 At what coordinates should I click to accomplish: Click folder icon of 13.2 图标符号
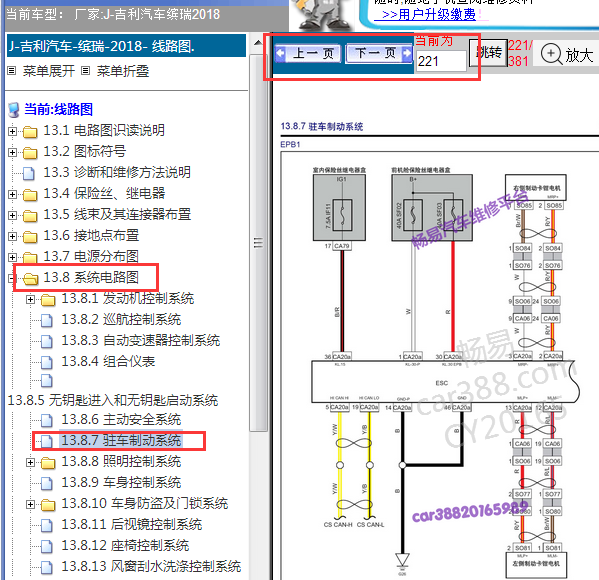click(30, 152)
